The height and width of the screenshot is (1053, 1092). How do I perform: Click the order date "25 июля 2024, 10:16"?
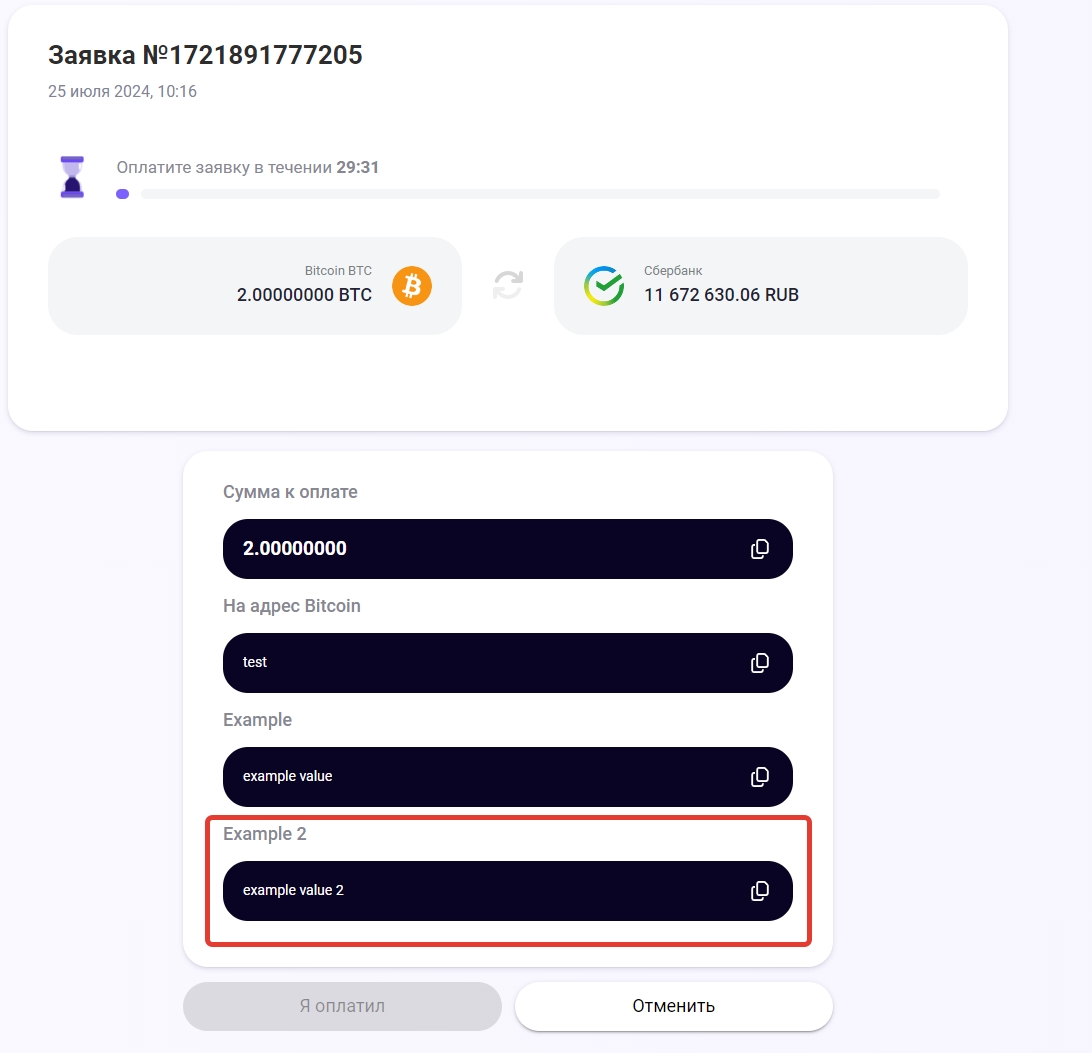coord(122,92)
